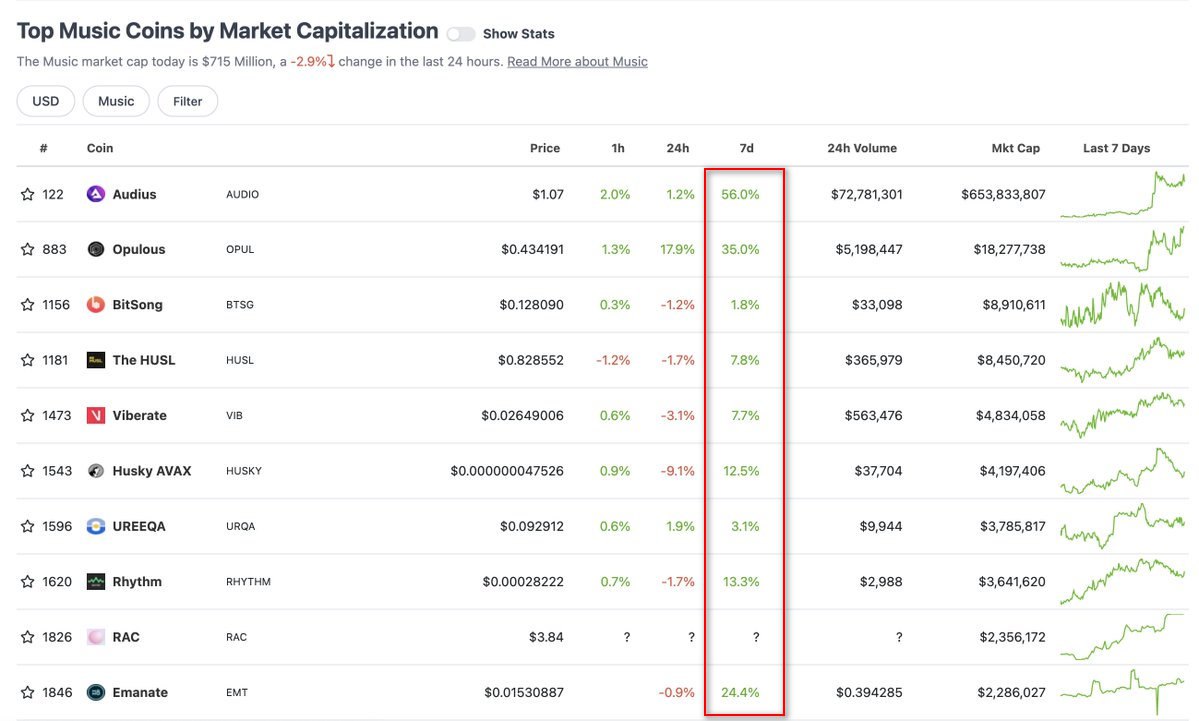The image size is (1199, 721).
Task: Open the Read More about Music link
Action: coord(577,62)
